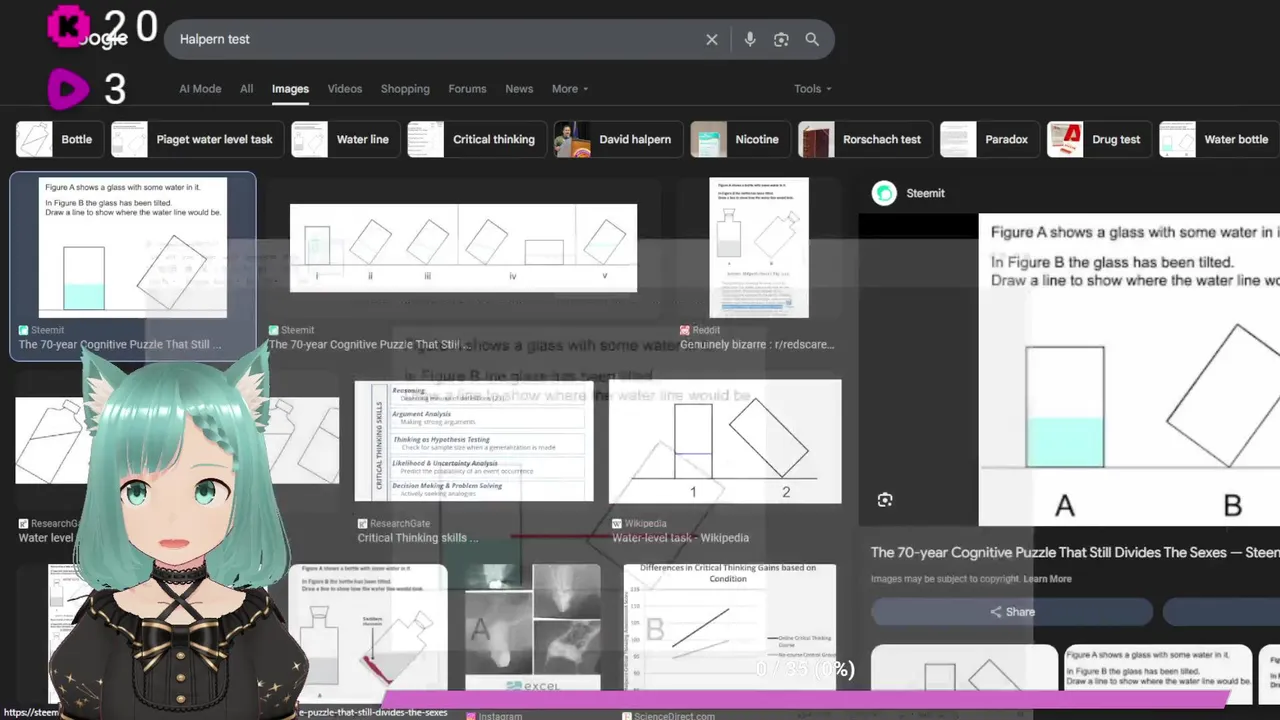The image size is (1280, 720).
Task: Filter by the Bottle chip
Action: (58, 139)
